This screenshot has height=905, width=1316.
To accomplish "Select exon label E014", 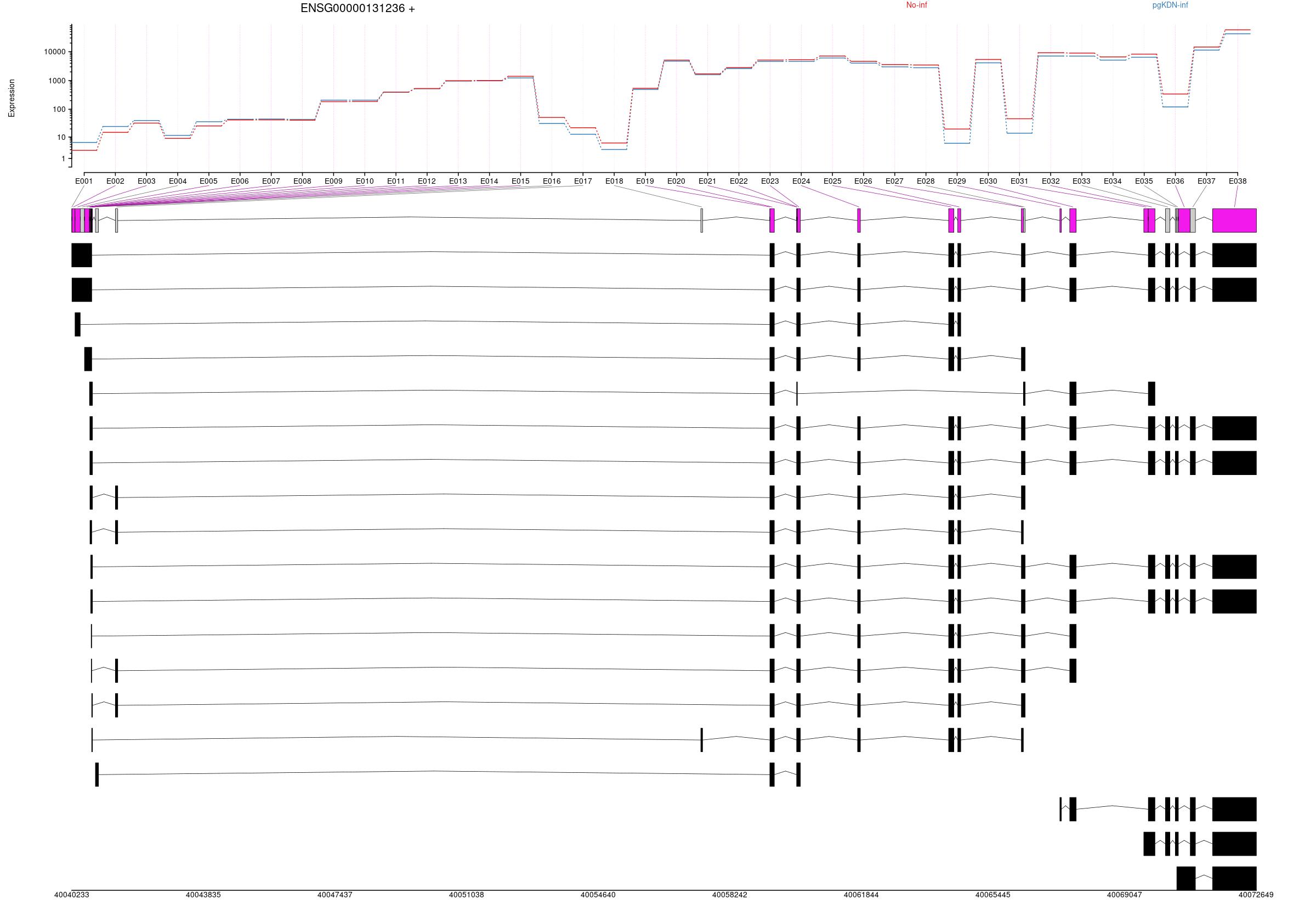I will pos(489,182).
